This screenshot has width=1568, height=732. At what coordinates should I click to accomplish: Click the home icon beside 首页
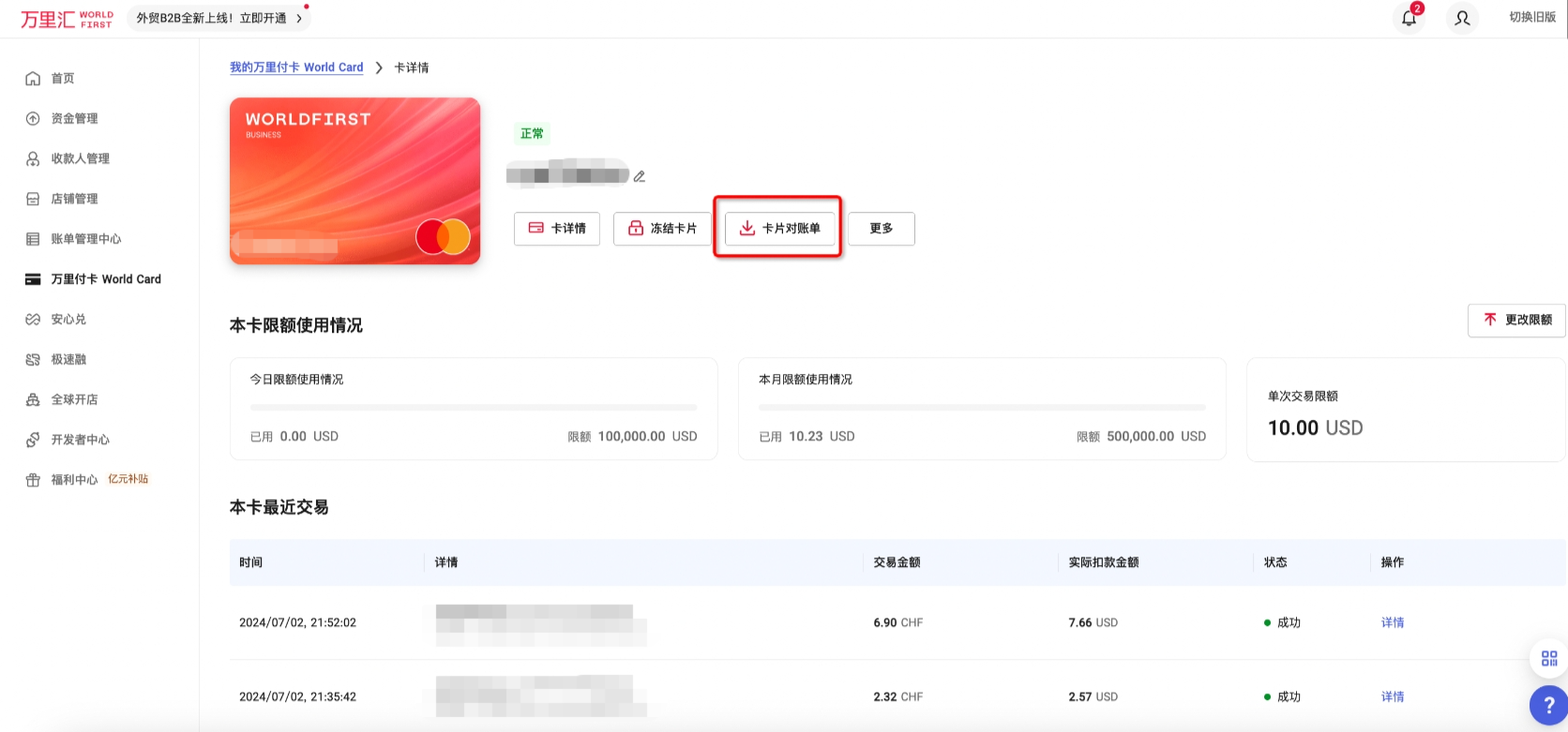click(x=33, y=78)
